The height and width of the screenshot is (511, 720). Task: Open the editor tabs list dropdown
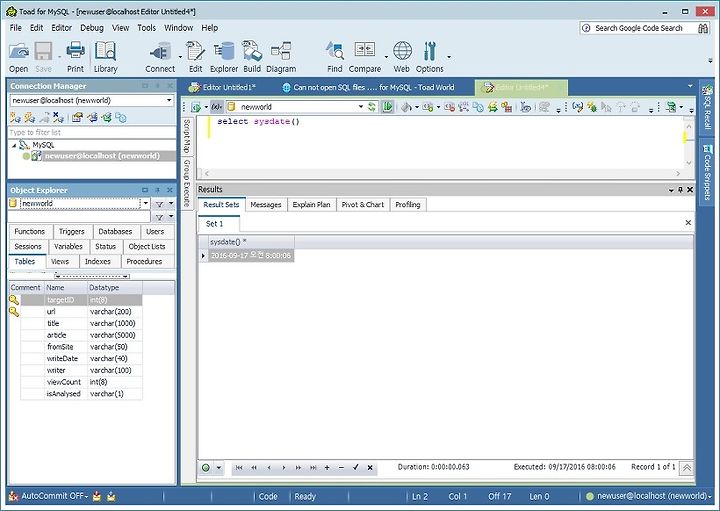coord(690,86)
